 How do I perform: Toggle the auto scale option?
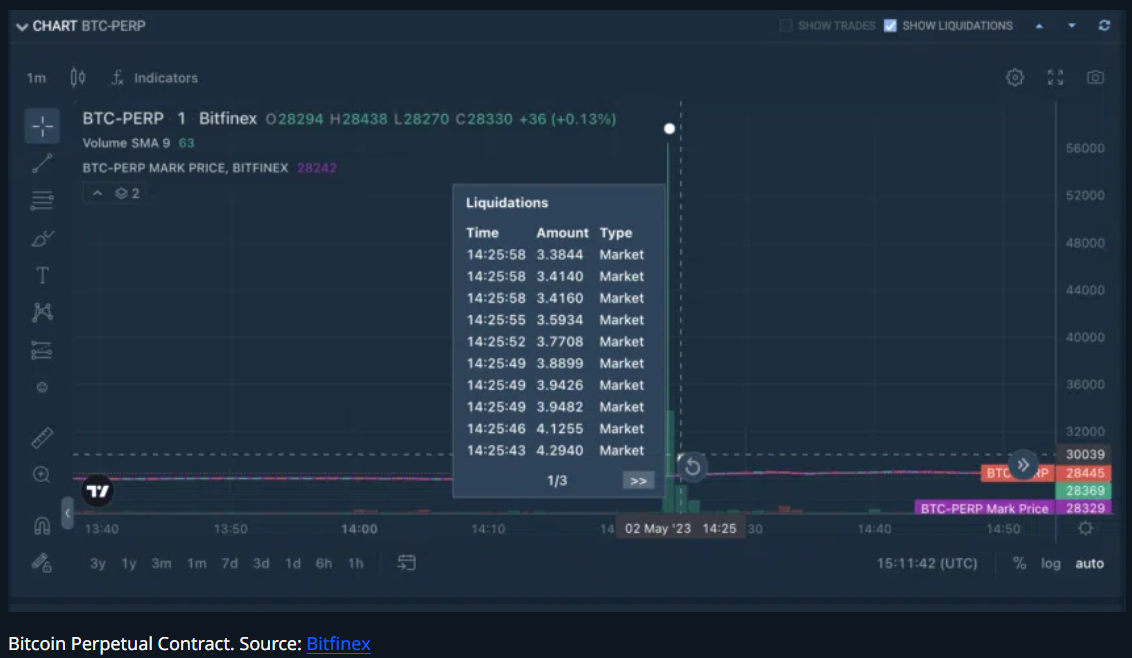(x=1089, y=563)
